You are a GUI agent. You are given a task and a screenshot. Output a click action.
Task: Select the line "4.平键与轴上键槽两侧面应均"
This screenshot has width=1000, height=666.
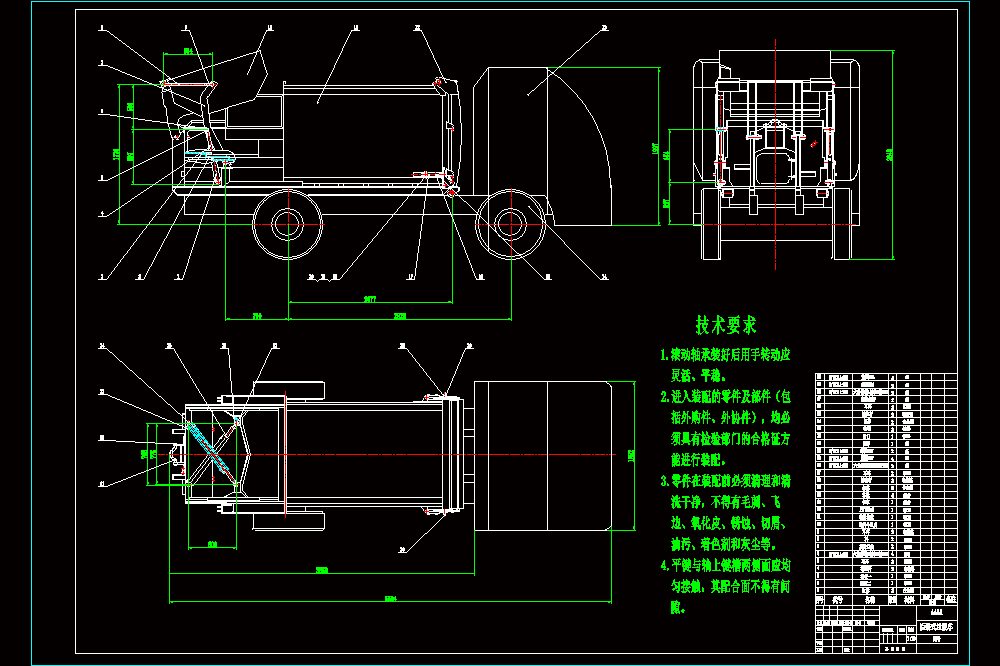[x=725, y=565]
